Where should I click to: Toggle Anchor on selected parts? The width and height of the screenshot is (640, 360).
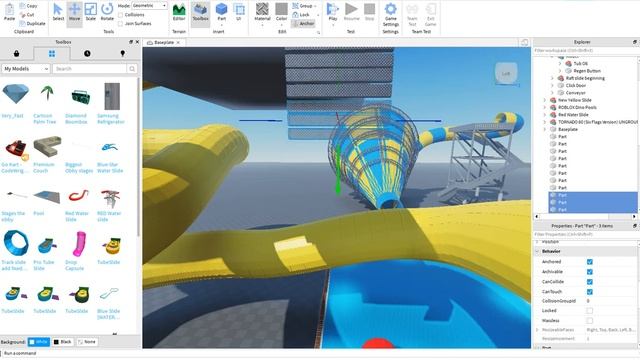pyautogui.click(x=303, y=23)
